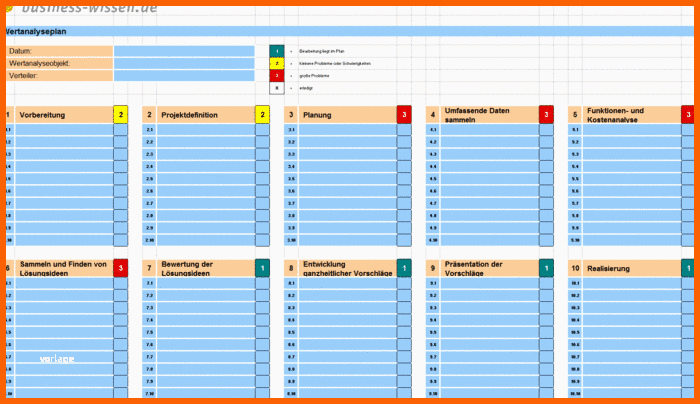Click red status box of Sammeln und Finden von Lösungsideen
This screenshot has width=700, height=404.
pyautogui.click(x=121, y=268)
